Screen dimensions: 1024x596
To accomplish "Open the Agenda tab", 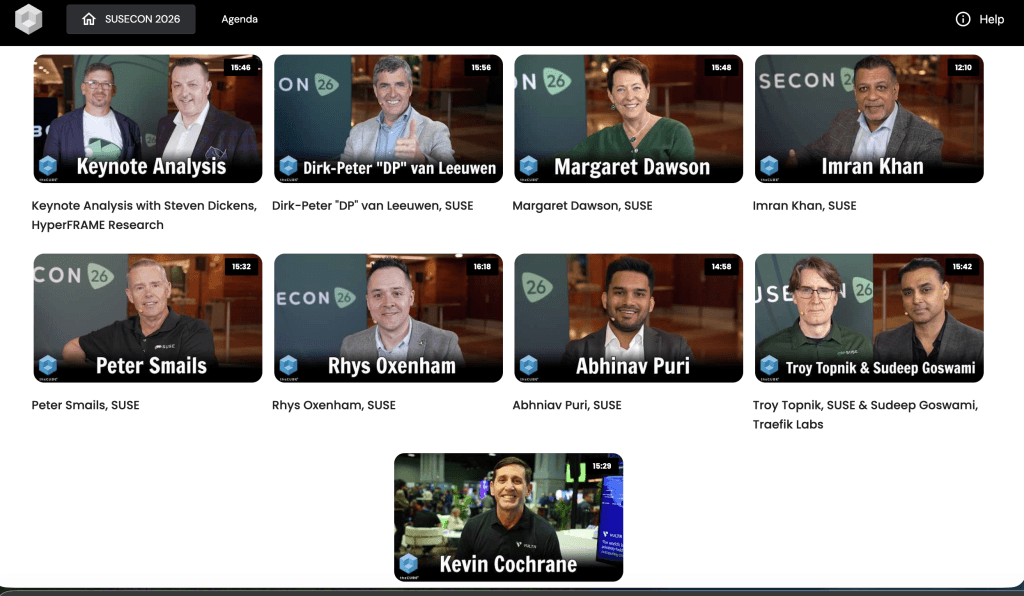I will pyautogui.click(x=239, y=19).
